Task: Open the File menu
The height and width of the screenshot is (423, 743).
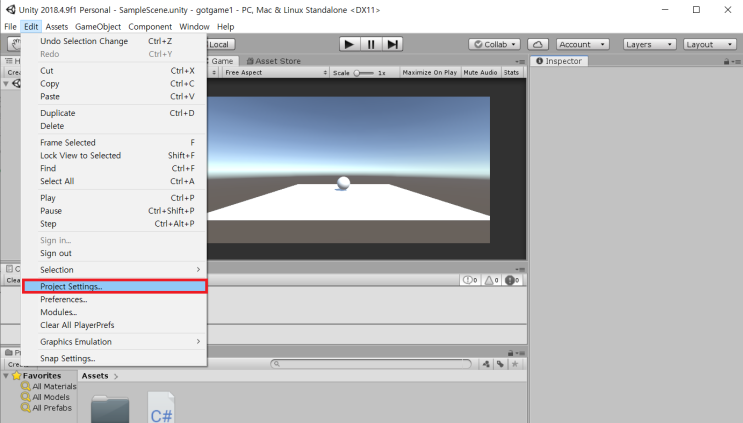Action: tap(10, 27)
